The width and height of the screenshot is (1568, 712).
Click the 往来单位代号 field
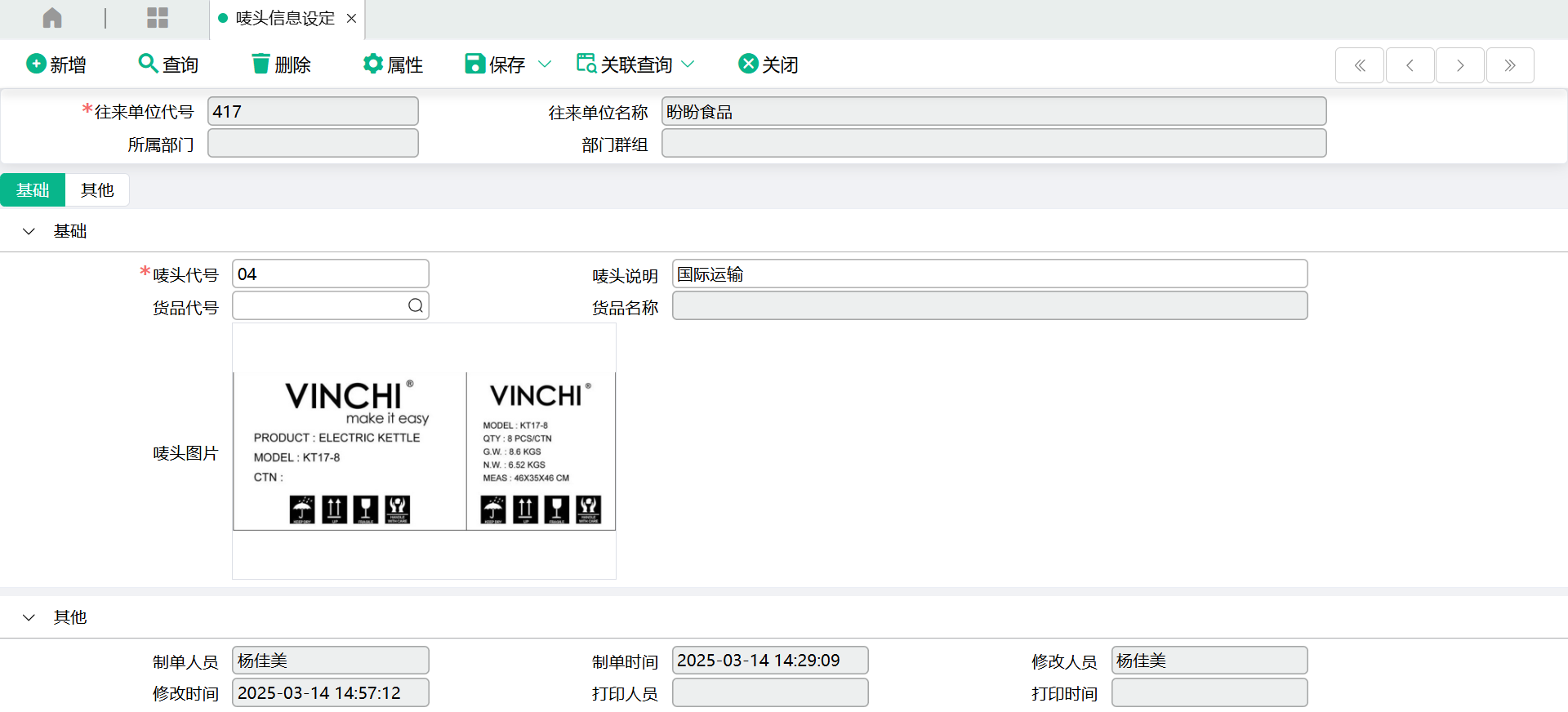pyautogui.click(x=314, y=112)
